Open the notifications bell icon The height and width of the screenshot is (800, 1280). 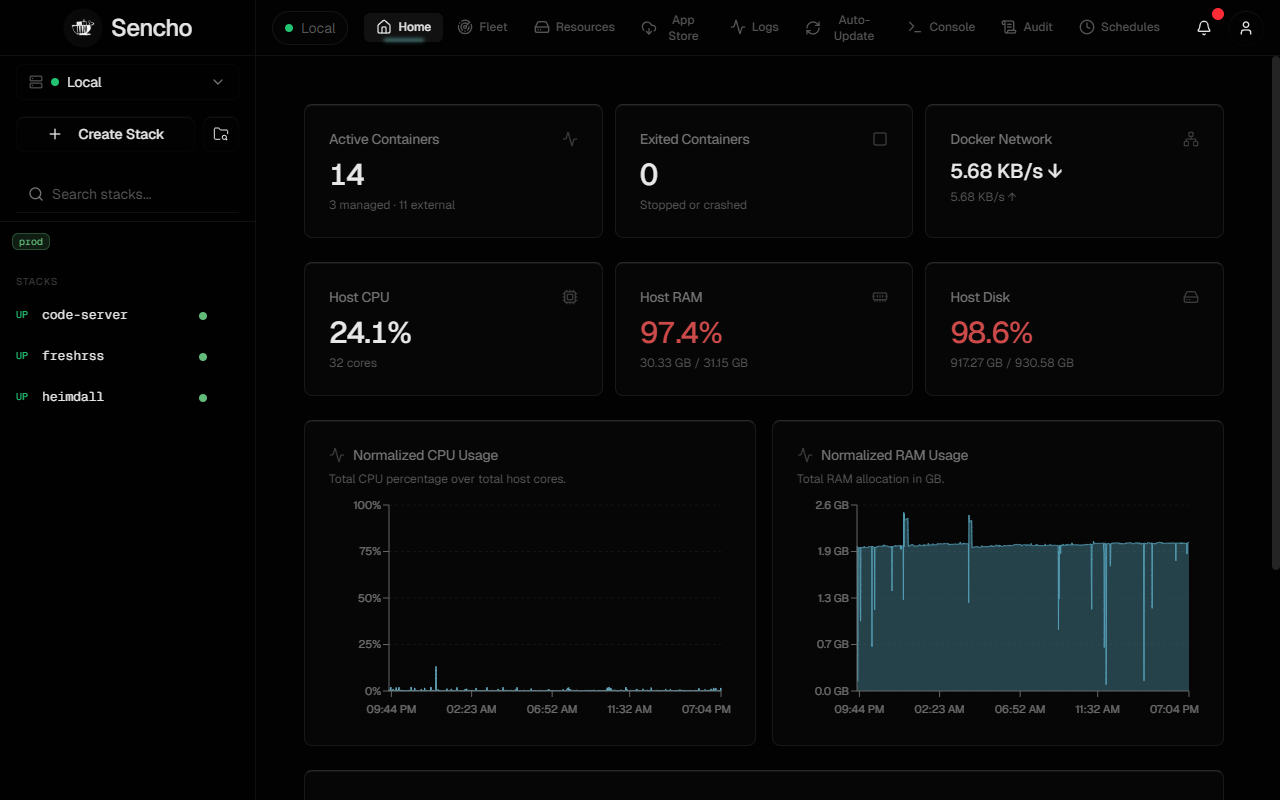(1204, 28)
